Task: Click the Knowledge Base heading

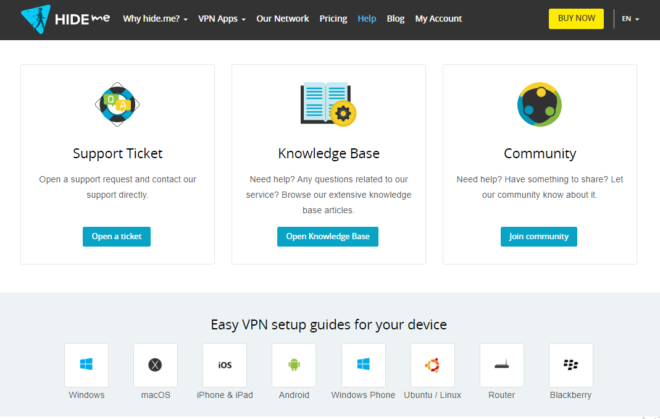Action: pyautogui.click(x=328, y=154)
